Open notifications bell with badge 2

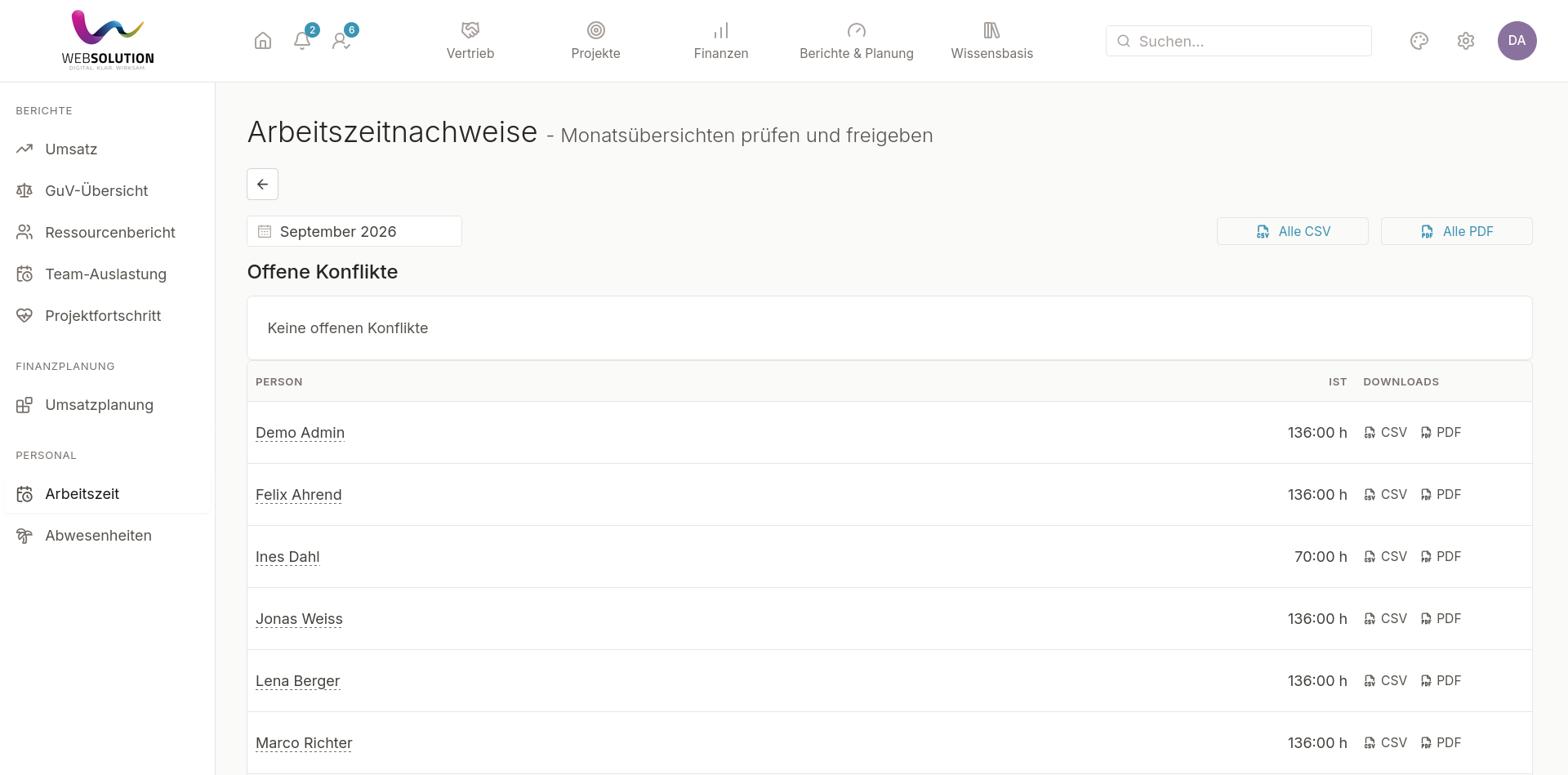[x=302, y=41]
